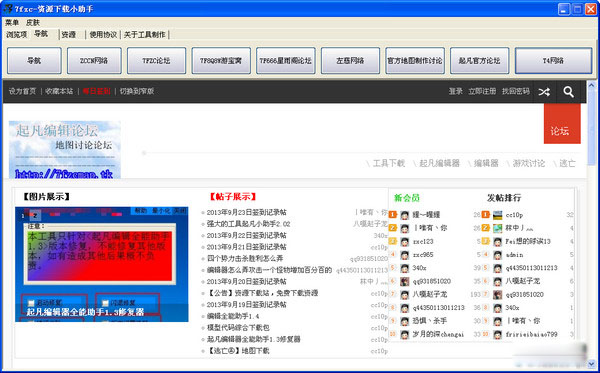This screenshot has width=600, height=373.
Task: Click the vertical scrollbar up arrow
Action: [x=592, y=85]
